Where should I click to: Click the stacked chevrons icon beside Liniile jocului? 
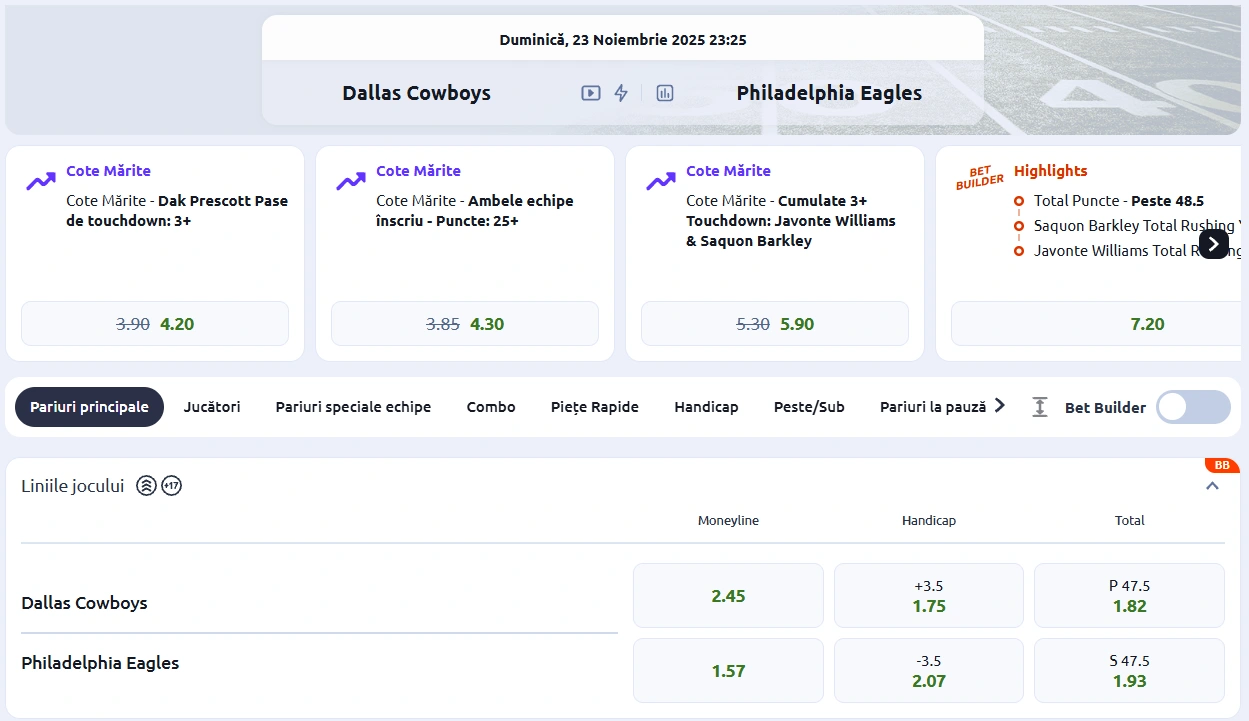click(146, 486)
